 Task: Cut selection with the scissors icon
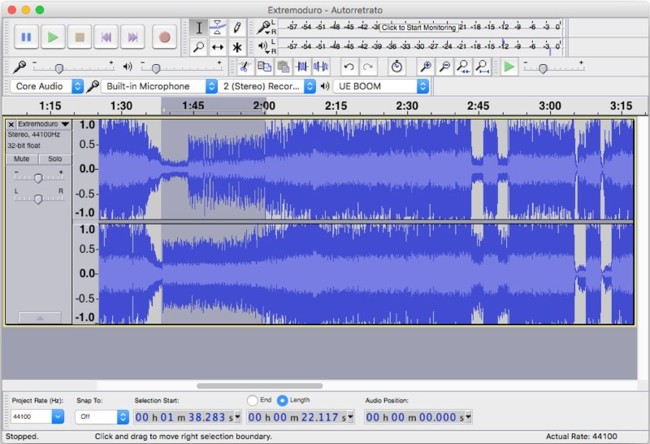[x=245, y=67]
